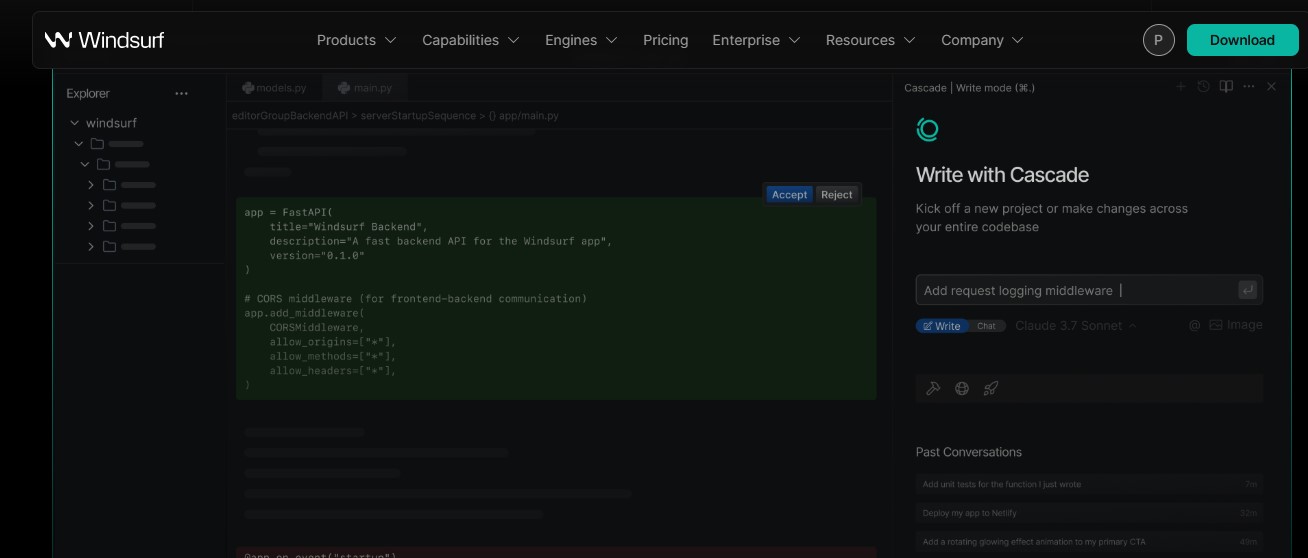This screenshot has height=558, width=1308.
Task: Click the Image attachment button
Action: point(1236,325)
